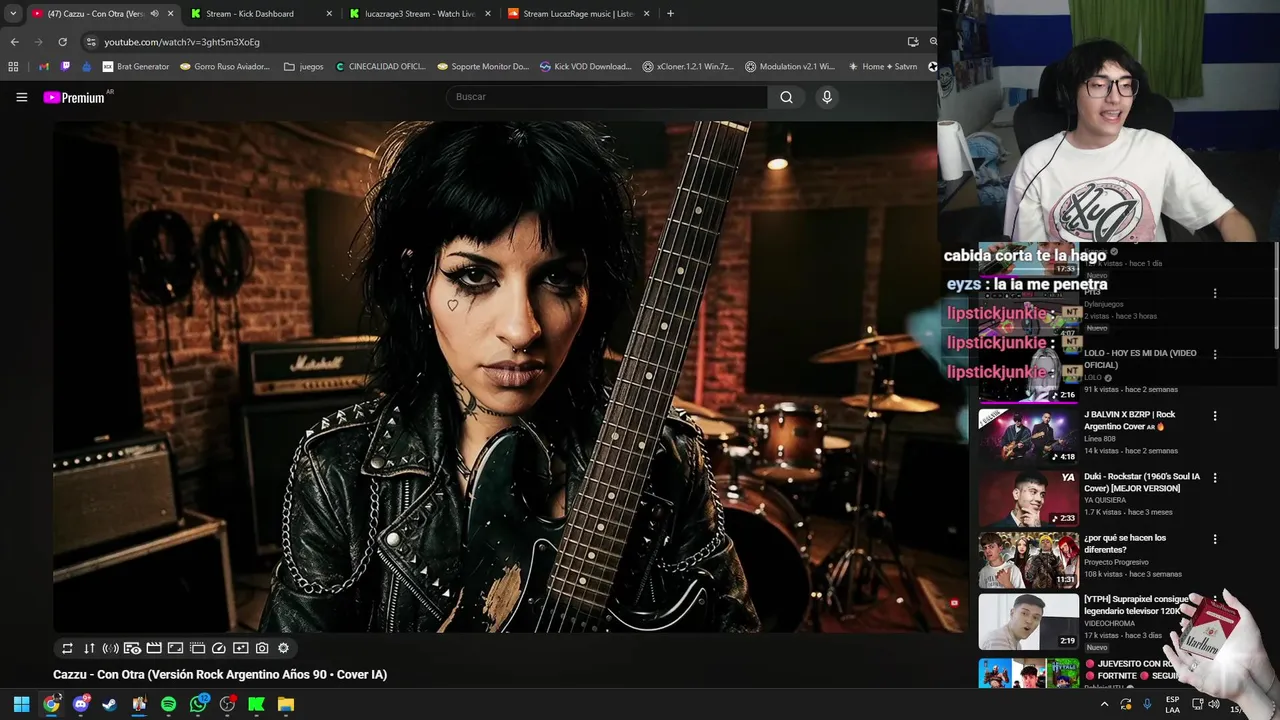Open the Home Satvrn bookmark
1280x720 pixels.
882,67
